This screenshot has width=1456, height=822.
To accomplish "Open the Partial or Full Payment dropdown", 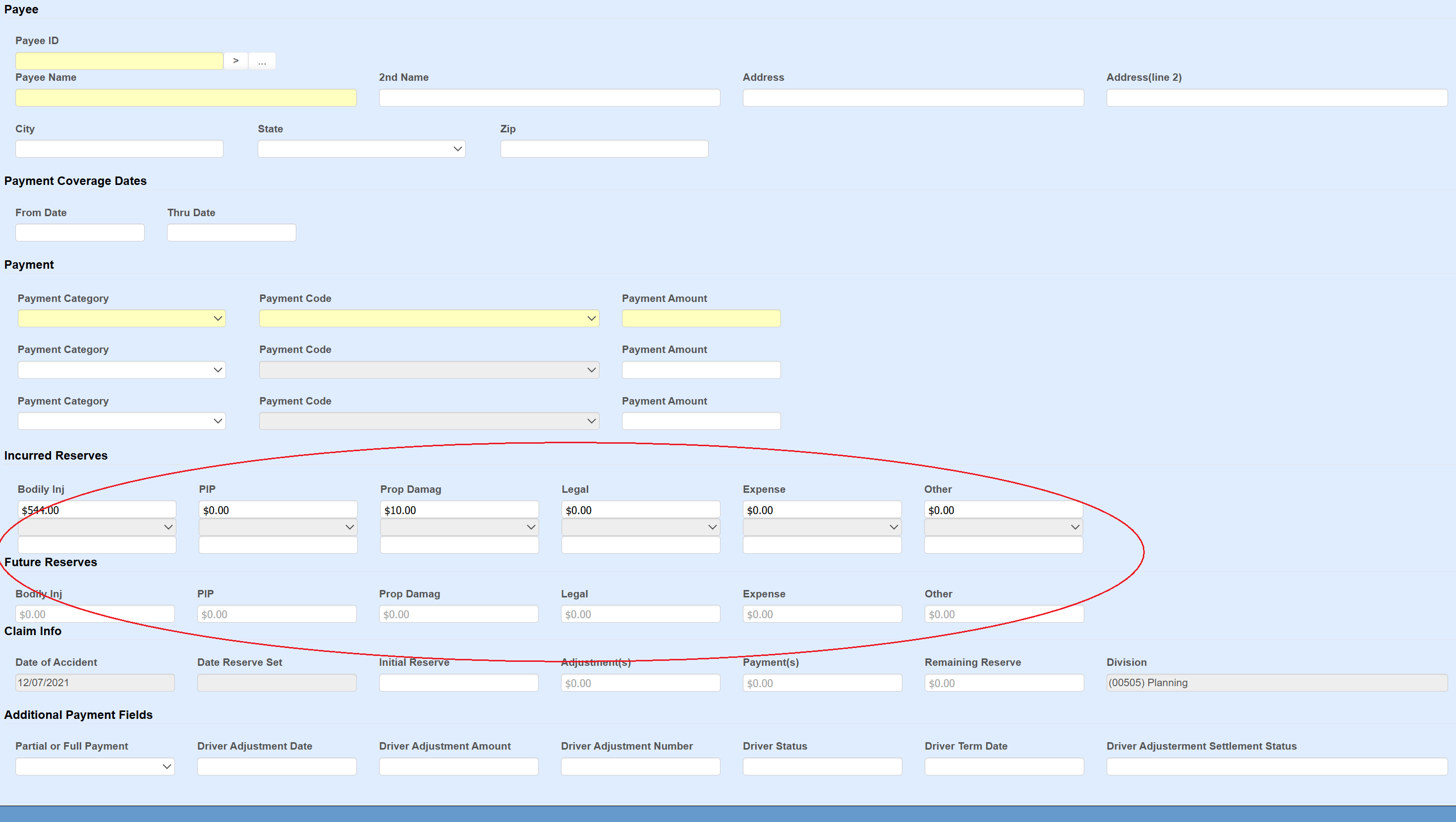I will 95,766.
